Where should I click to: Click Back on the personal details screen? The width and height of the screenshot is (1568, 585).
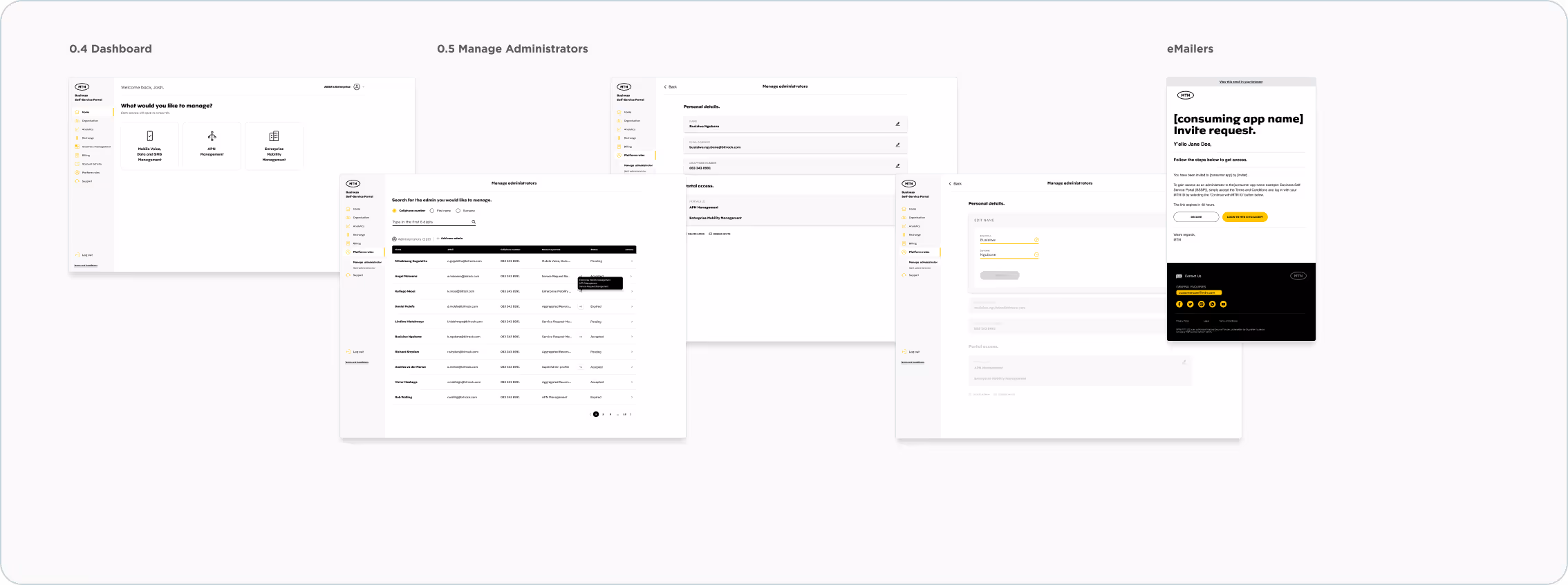671,87
